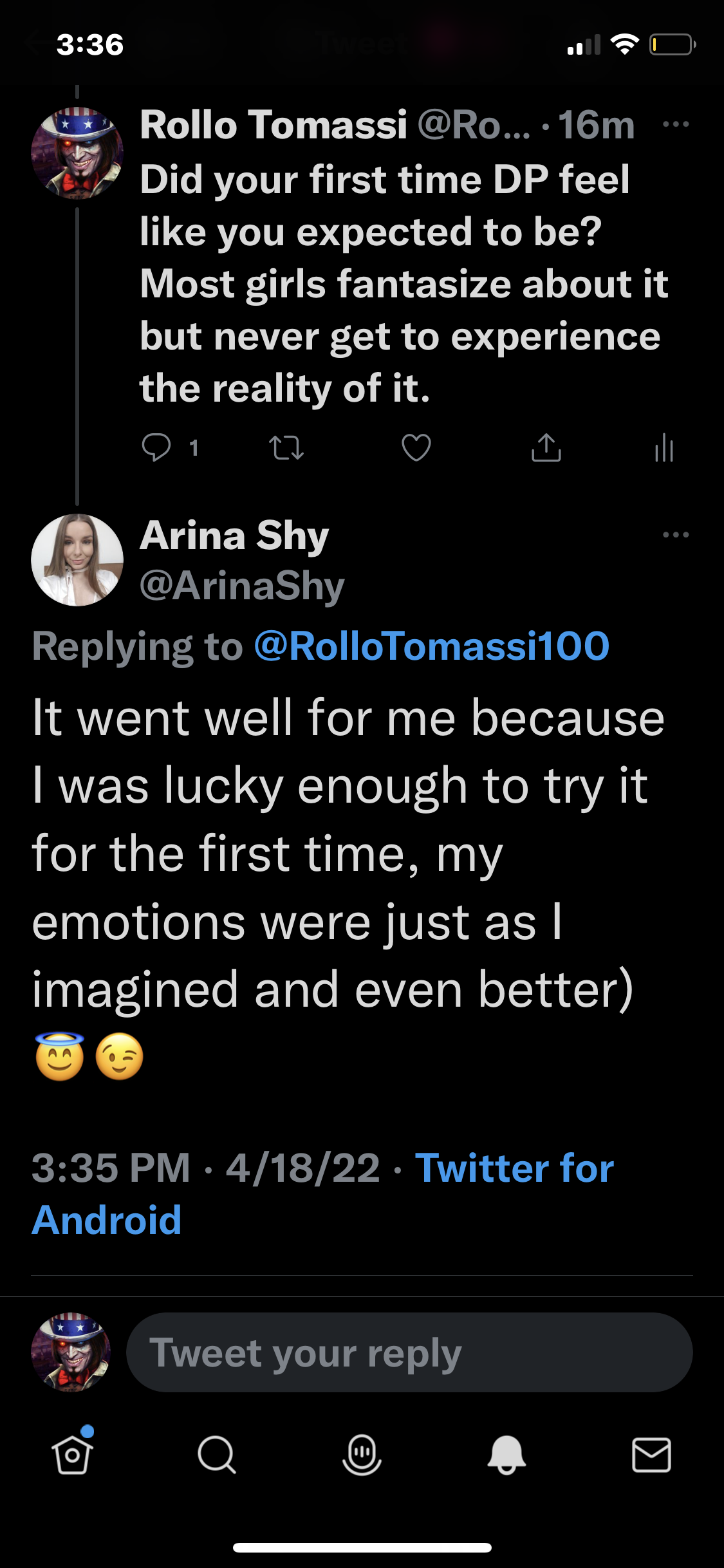
Task: Share Rollo Tomassi's tweet
Action: 546,448
